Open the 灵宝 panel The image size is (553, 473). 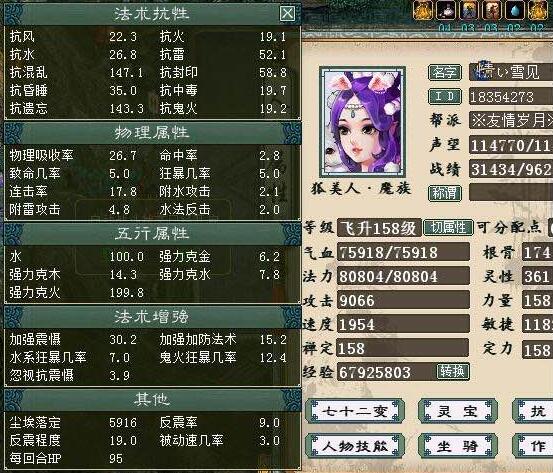[457, 412]
